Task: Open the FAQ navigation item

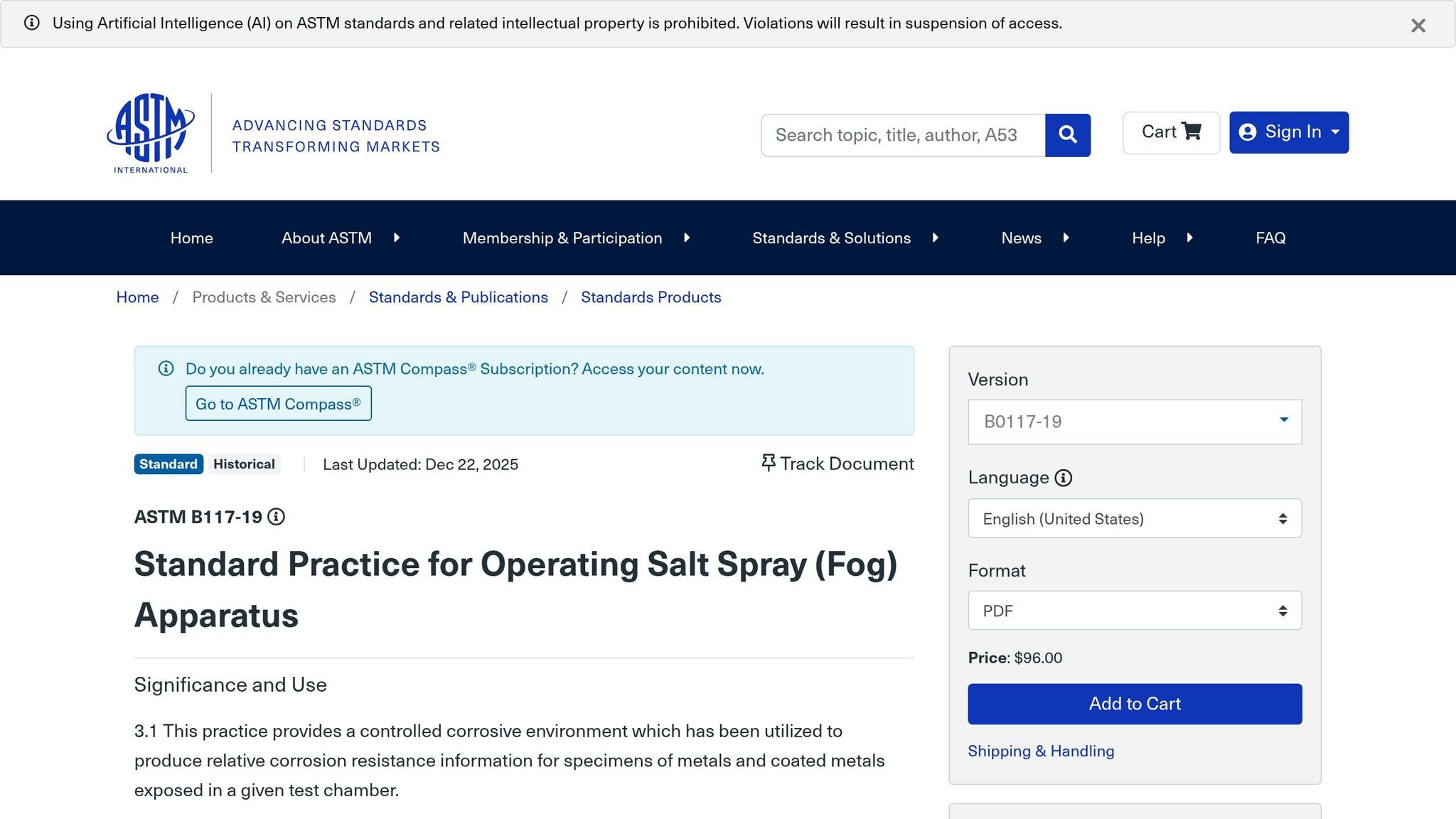Action: click(1270, 238)
